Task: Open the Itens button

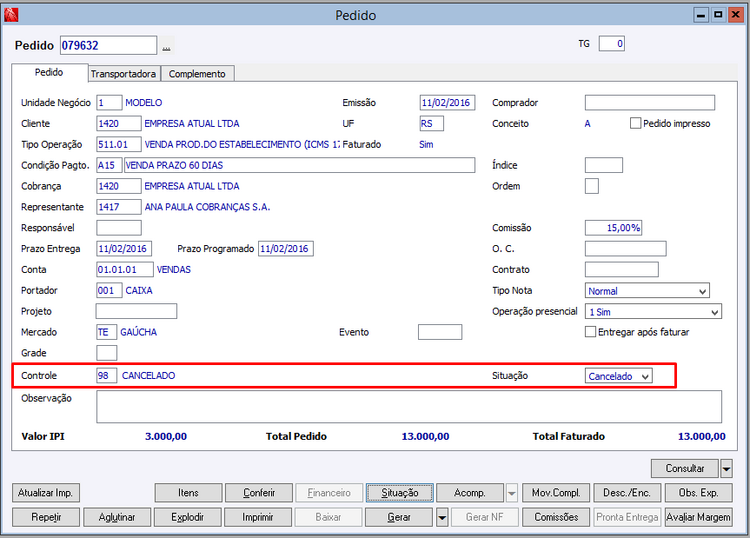Action: [x=188, y=493]
